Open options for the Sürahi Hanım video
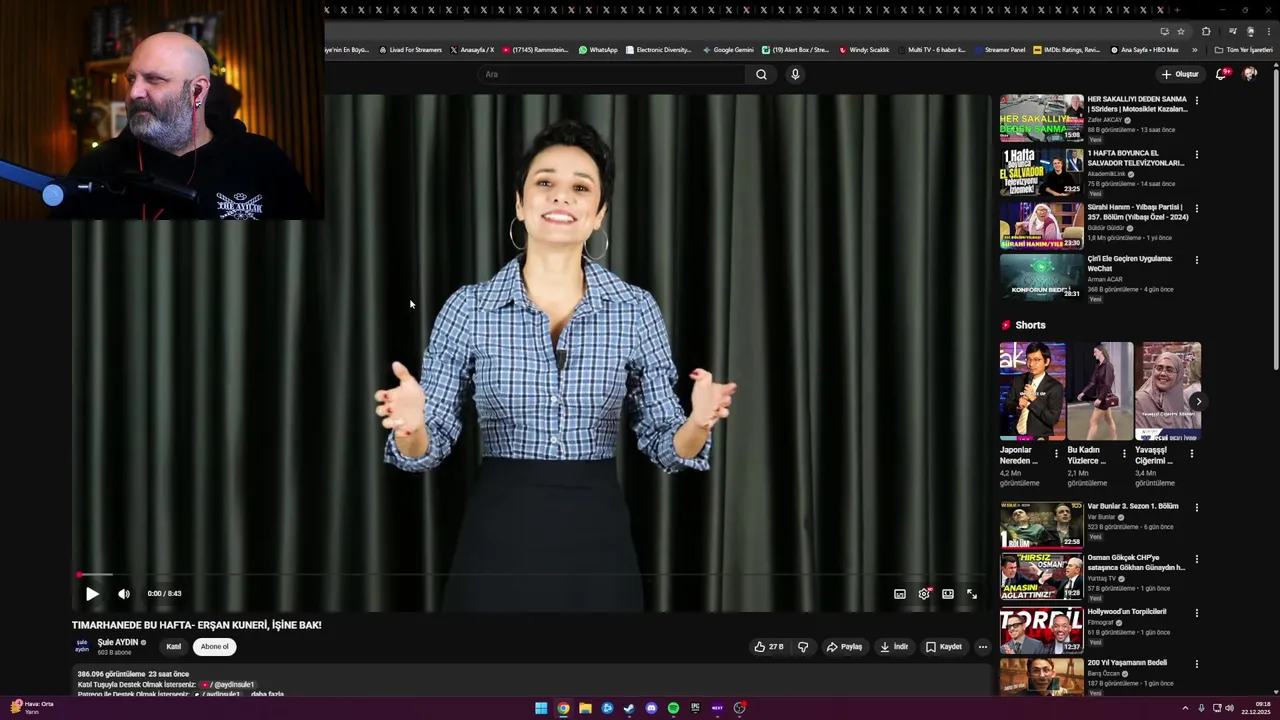Screen dimensions: 1280x720 click(x=1196, y=208)
